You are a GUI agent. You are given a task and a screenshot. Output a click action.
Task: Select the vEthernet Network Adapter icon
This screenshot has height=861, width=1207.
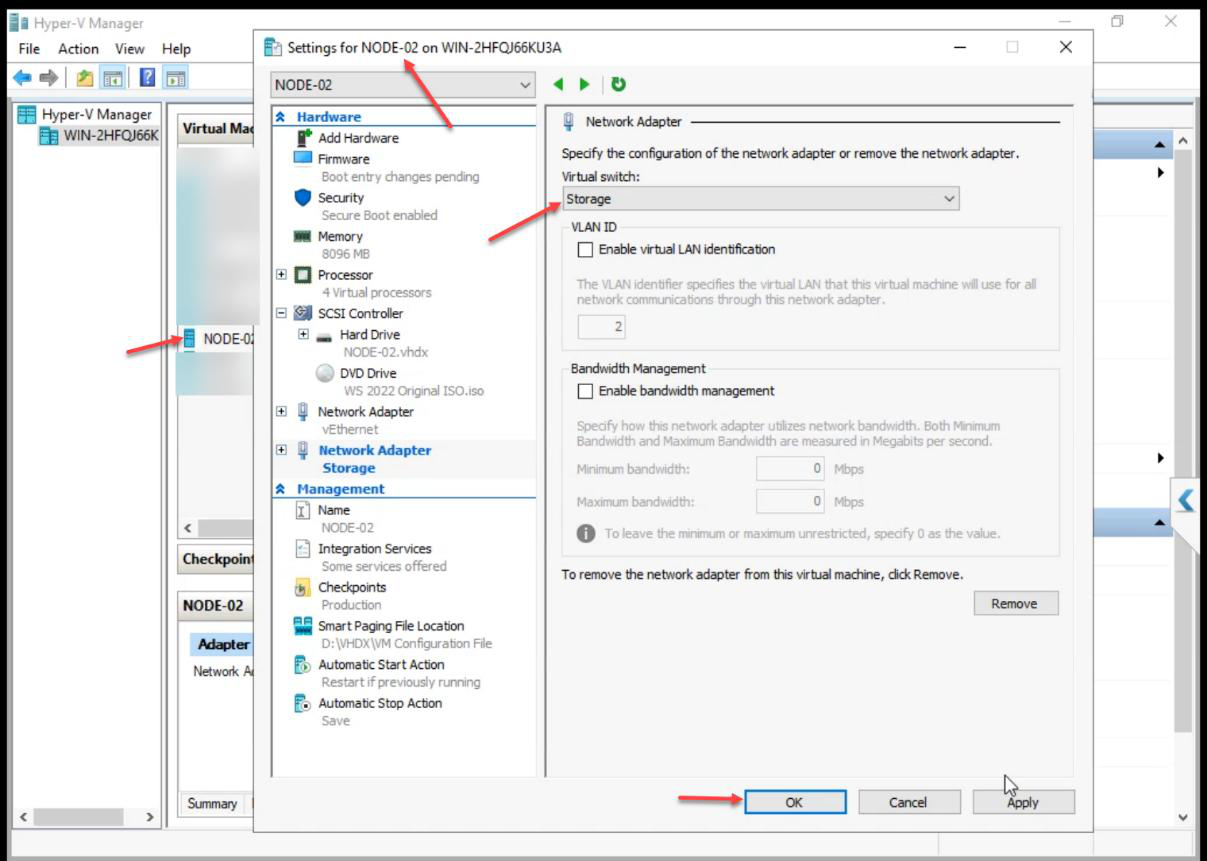click(x=303, y=411)
